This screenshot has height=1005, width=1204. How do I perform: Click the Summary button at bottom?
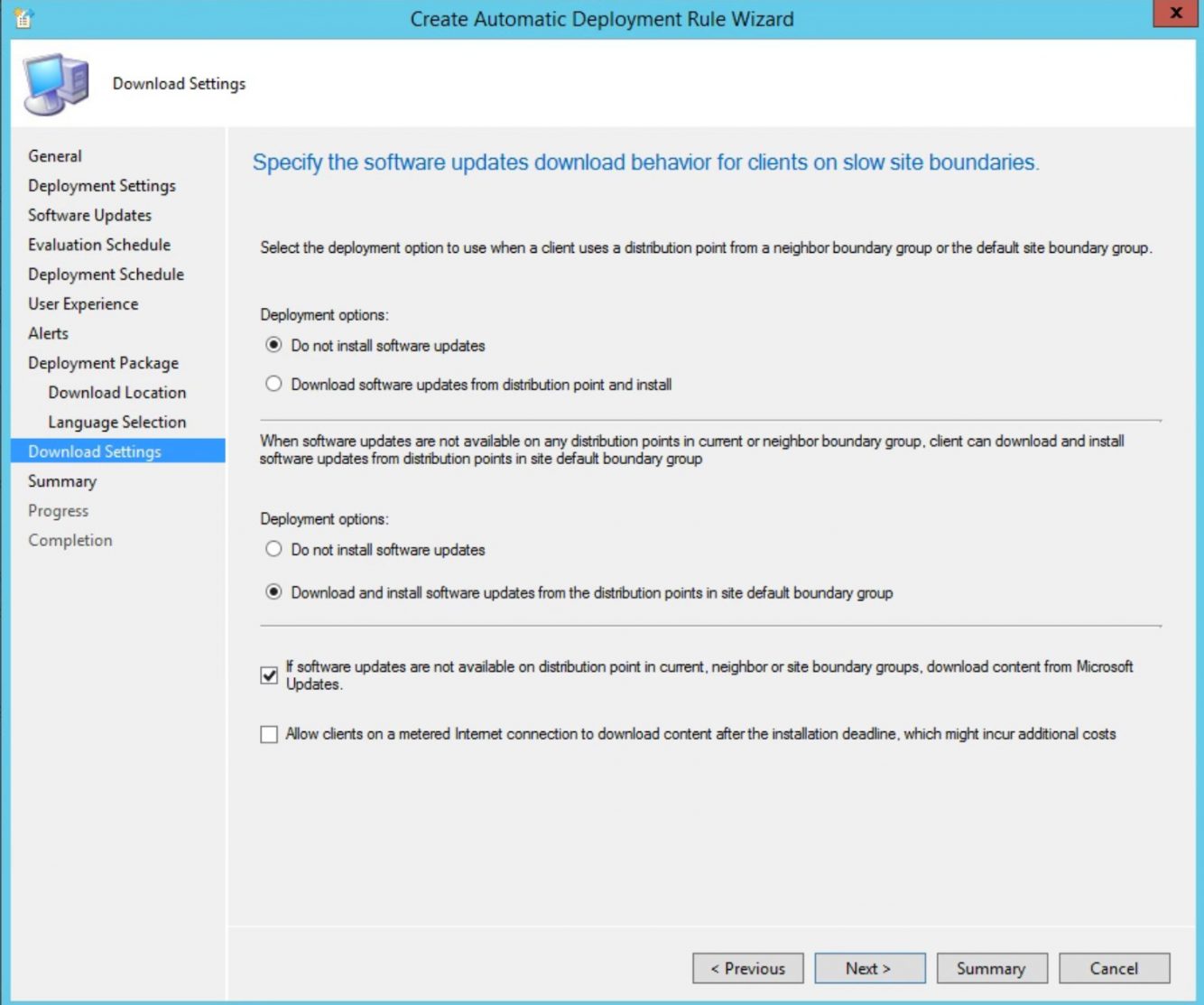(x=992, y=968)
